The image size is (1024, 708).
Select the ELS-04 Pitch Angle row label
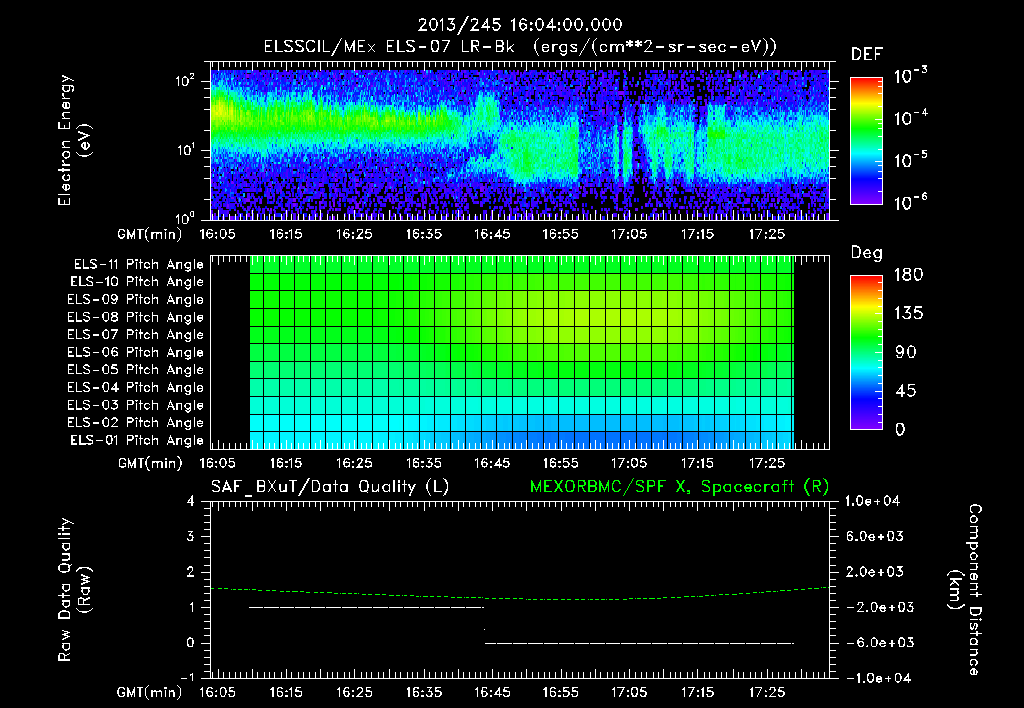pyautogui.click(x=136, y=388)
